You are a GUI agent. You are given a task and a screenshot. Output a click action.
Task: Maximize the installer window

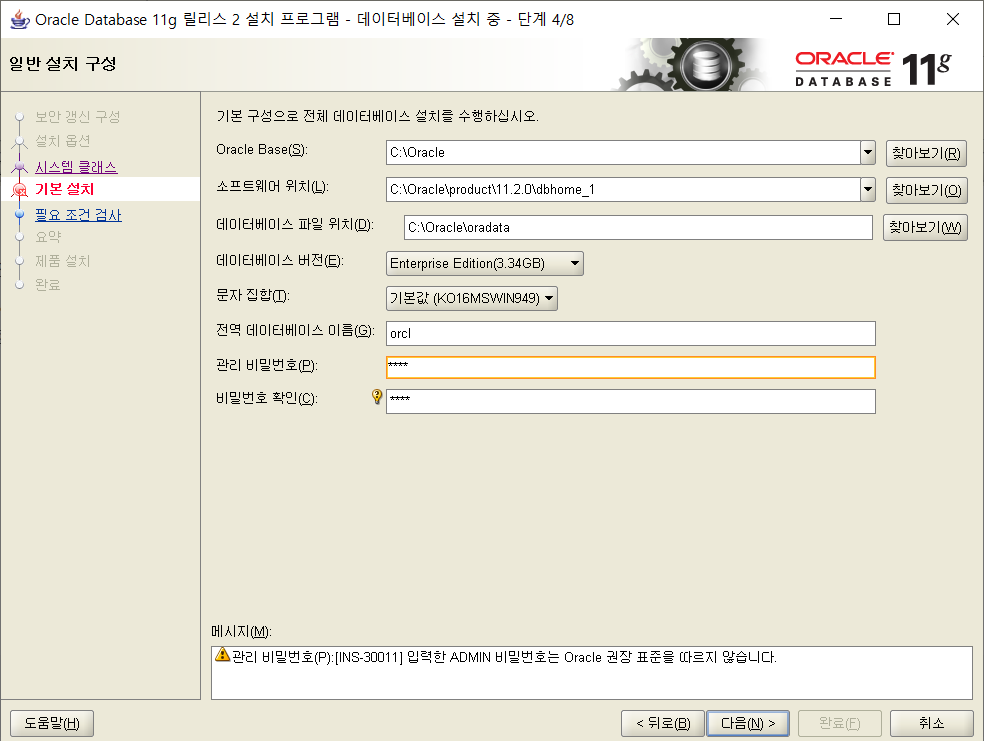[x=894, y=19]
